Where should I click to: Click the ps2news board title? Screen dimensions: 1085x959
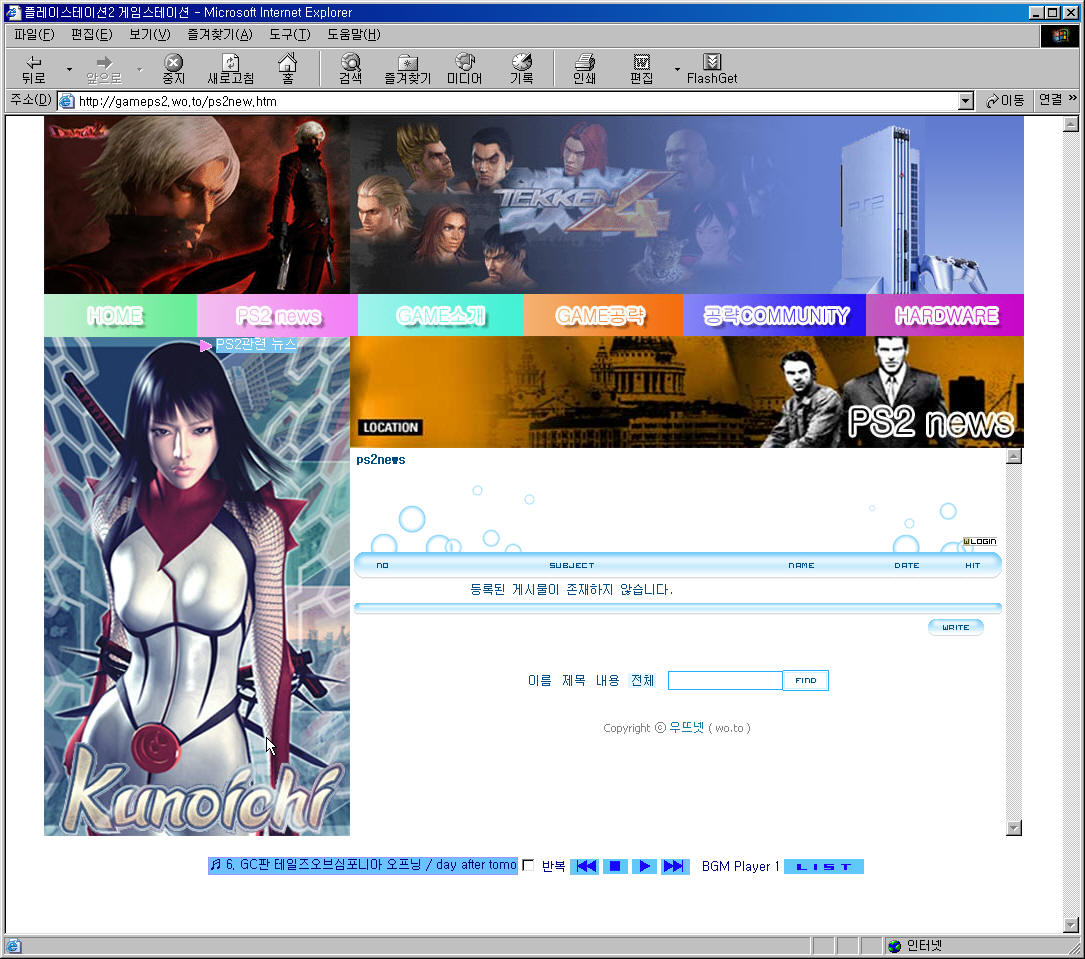click(381, 459)
